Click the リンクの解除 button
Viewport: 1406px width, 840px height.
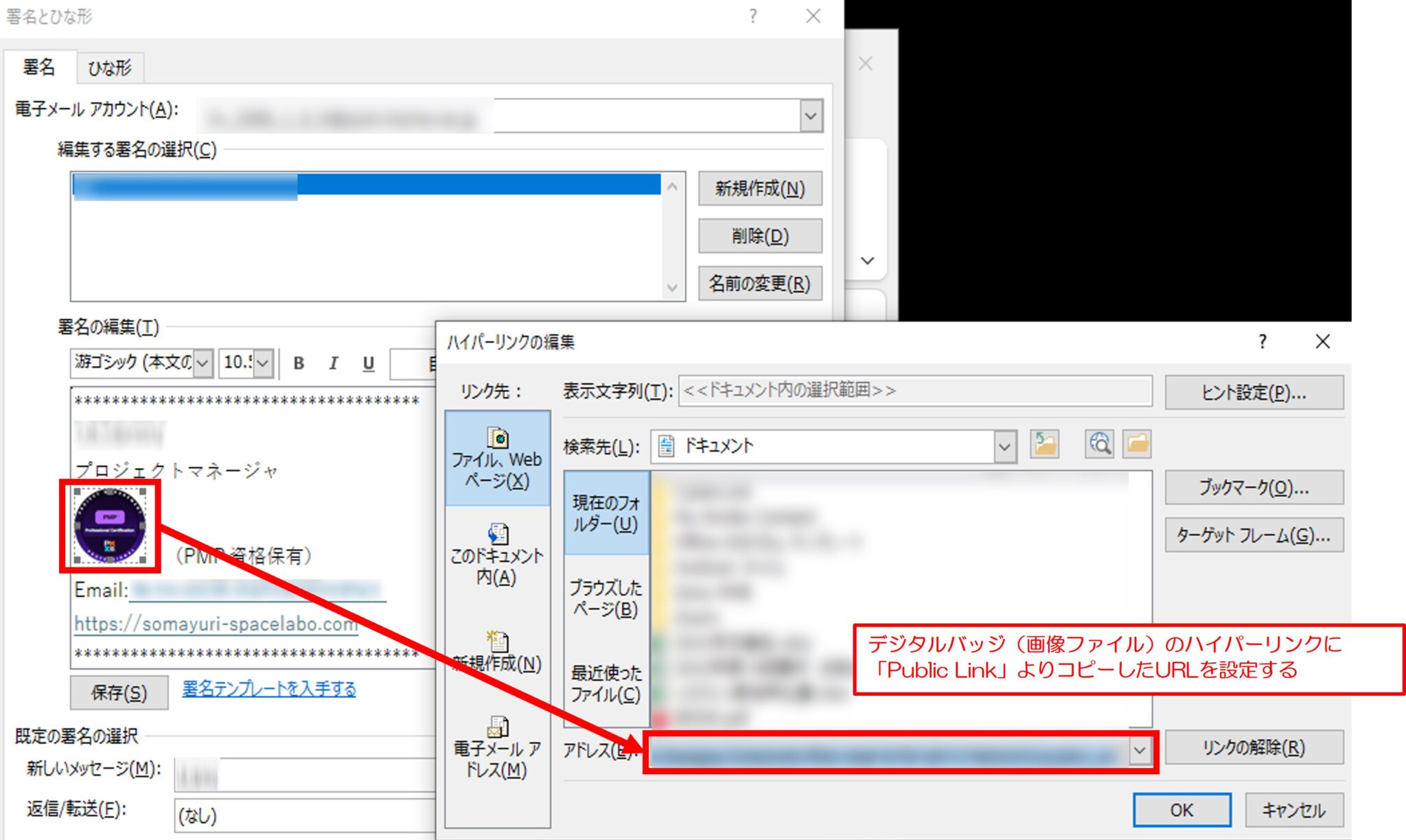click(x=1254, y=747)
